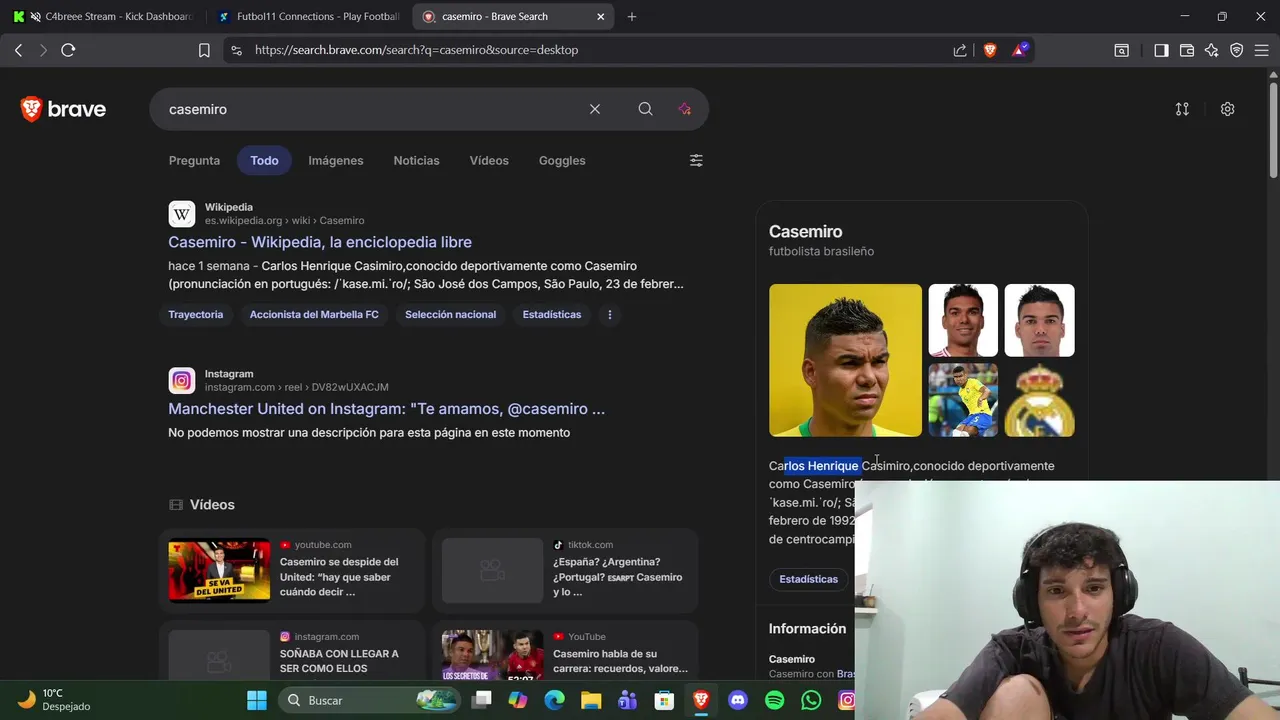
Task: Switch to the C4breee Stream - Kick Dashboard tab
Action: click(103, 17)
